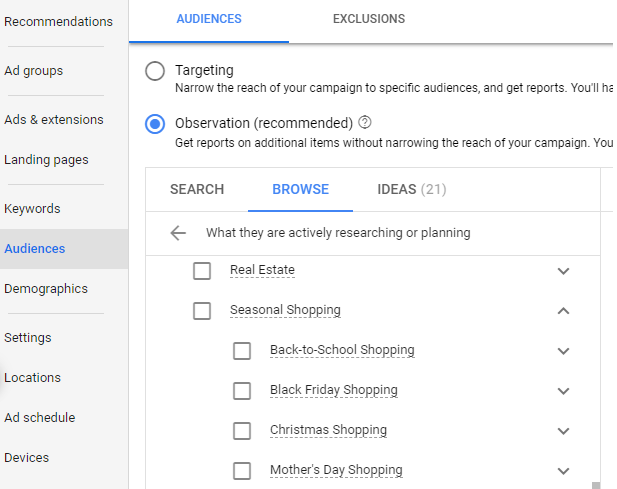Tick the Back-to-School Shopping checkbox
617x489 pixels.
(x=242, y=351)
